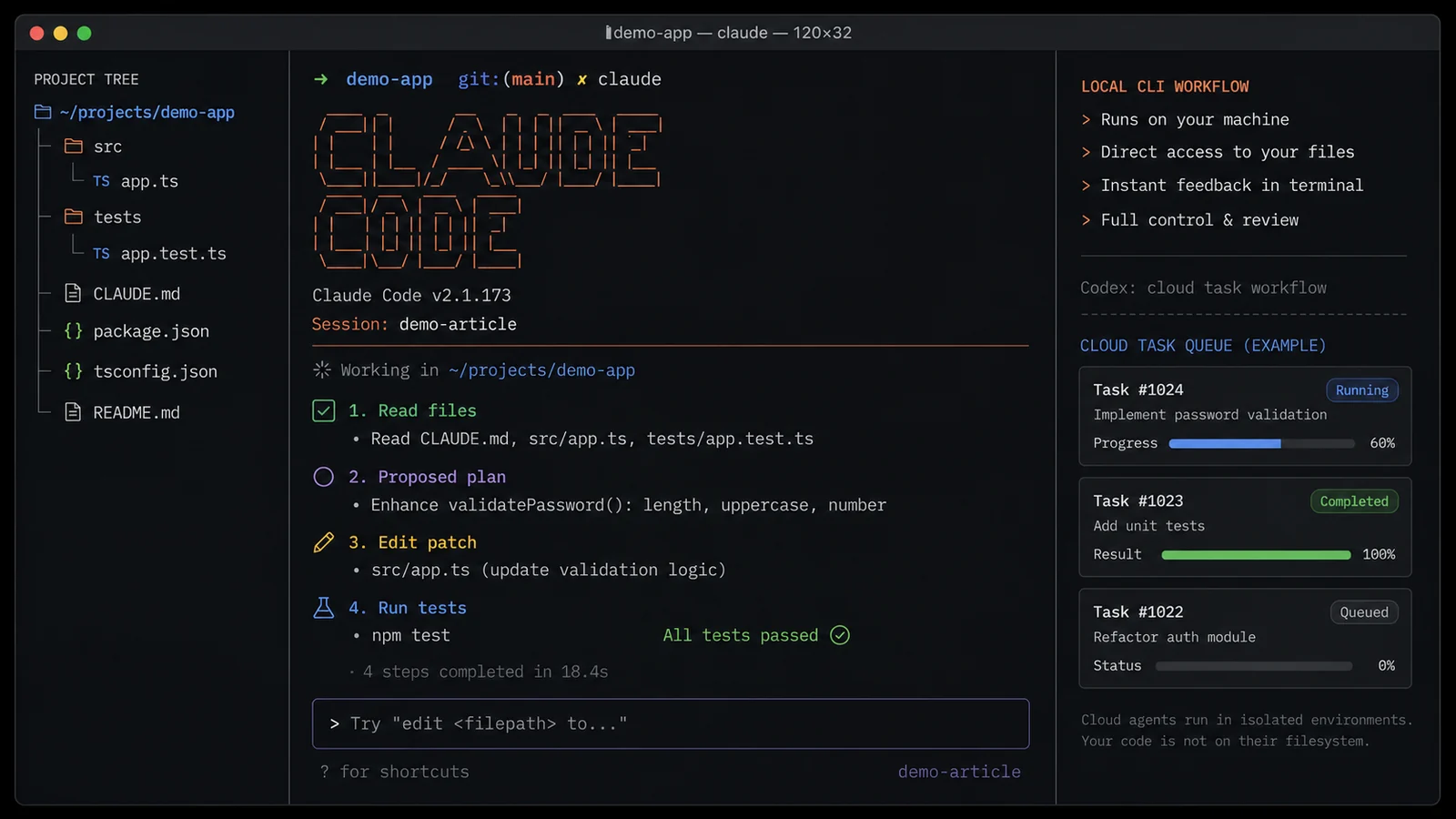Select the circle marker for Proposed plan
This screenshot has height=819, width=1456.
323,477
